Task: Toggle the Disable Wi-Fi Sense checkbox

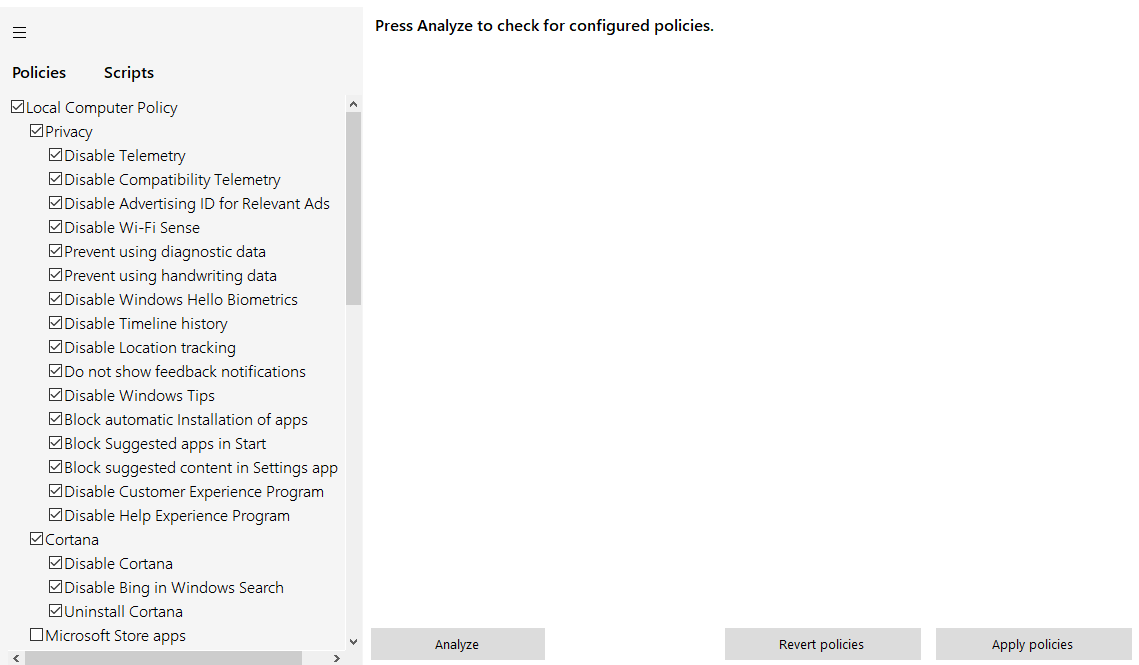Action: [x=55, y=227]
